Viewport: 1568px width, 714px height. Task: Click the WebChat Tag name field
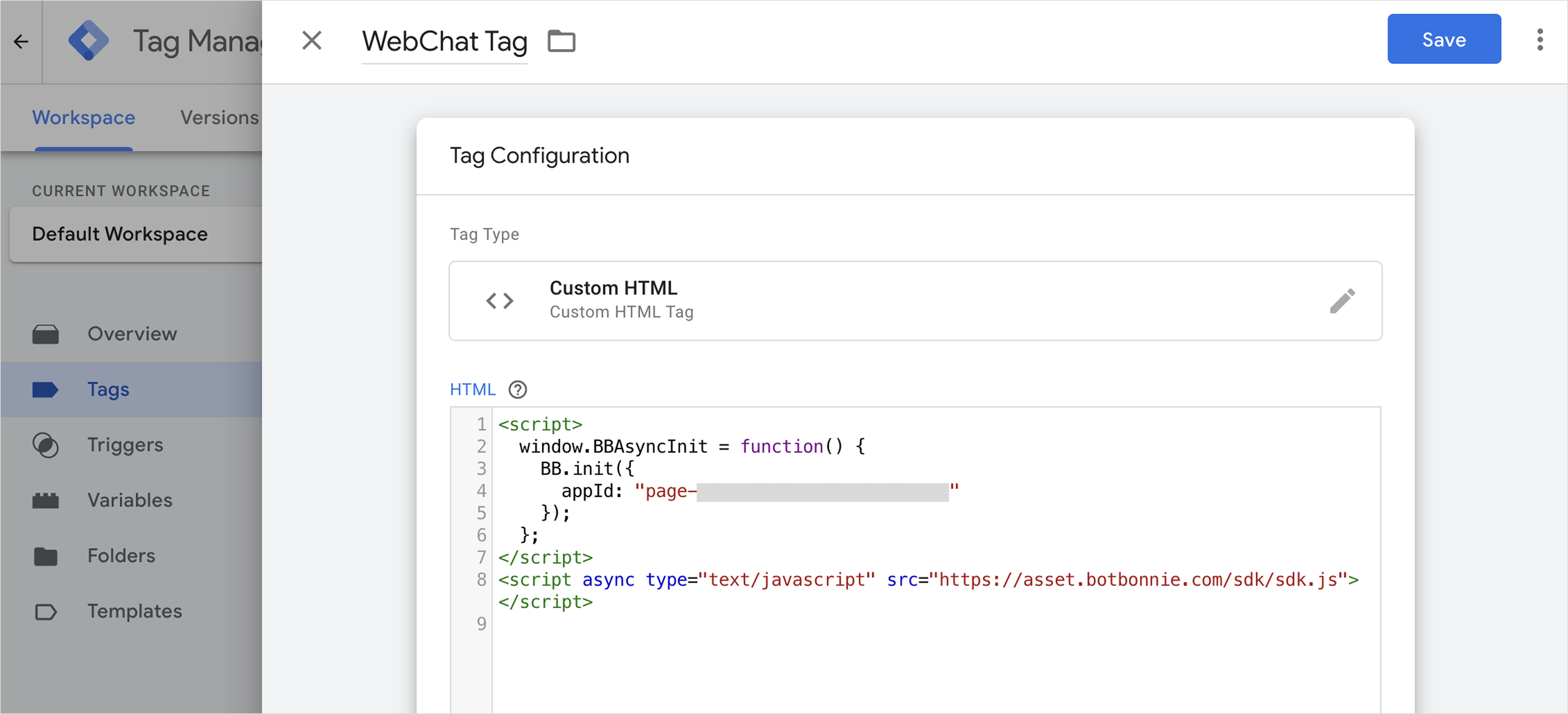pos(444,41)
